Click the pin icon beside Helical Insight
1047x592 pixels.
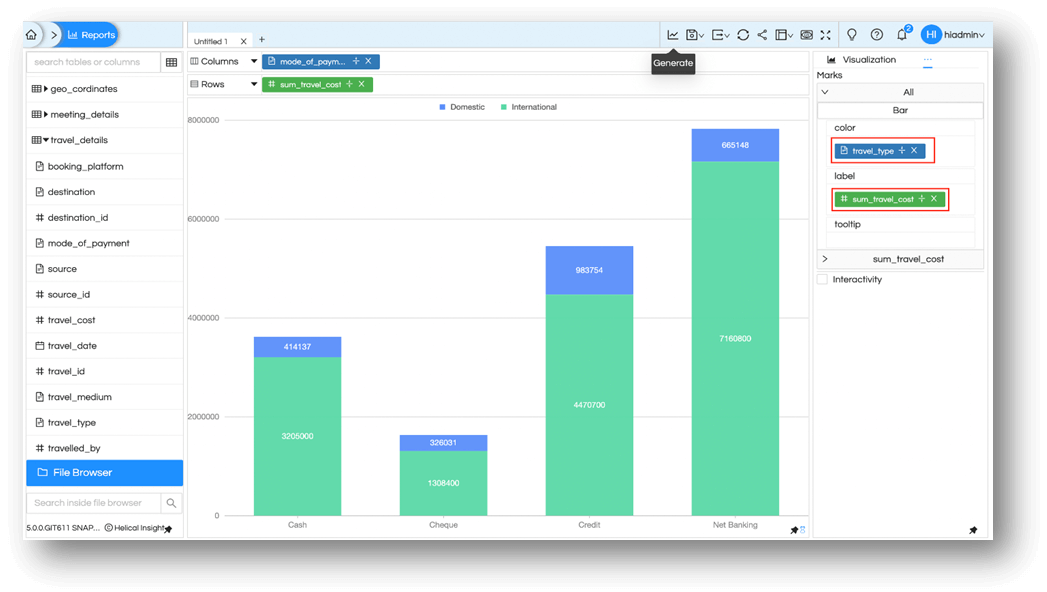[168, 529]
